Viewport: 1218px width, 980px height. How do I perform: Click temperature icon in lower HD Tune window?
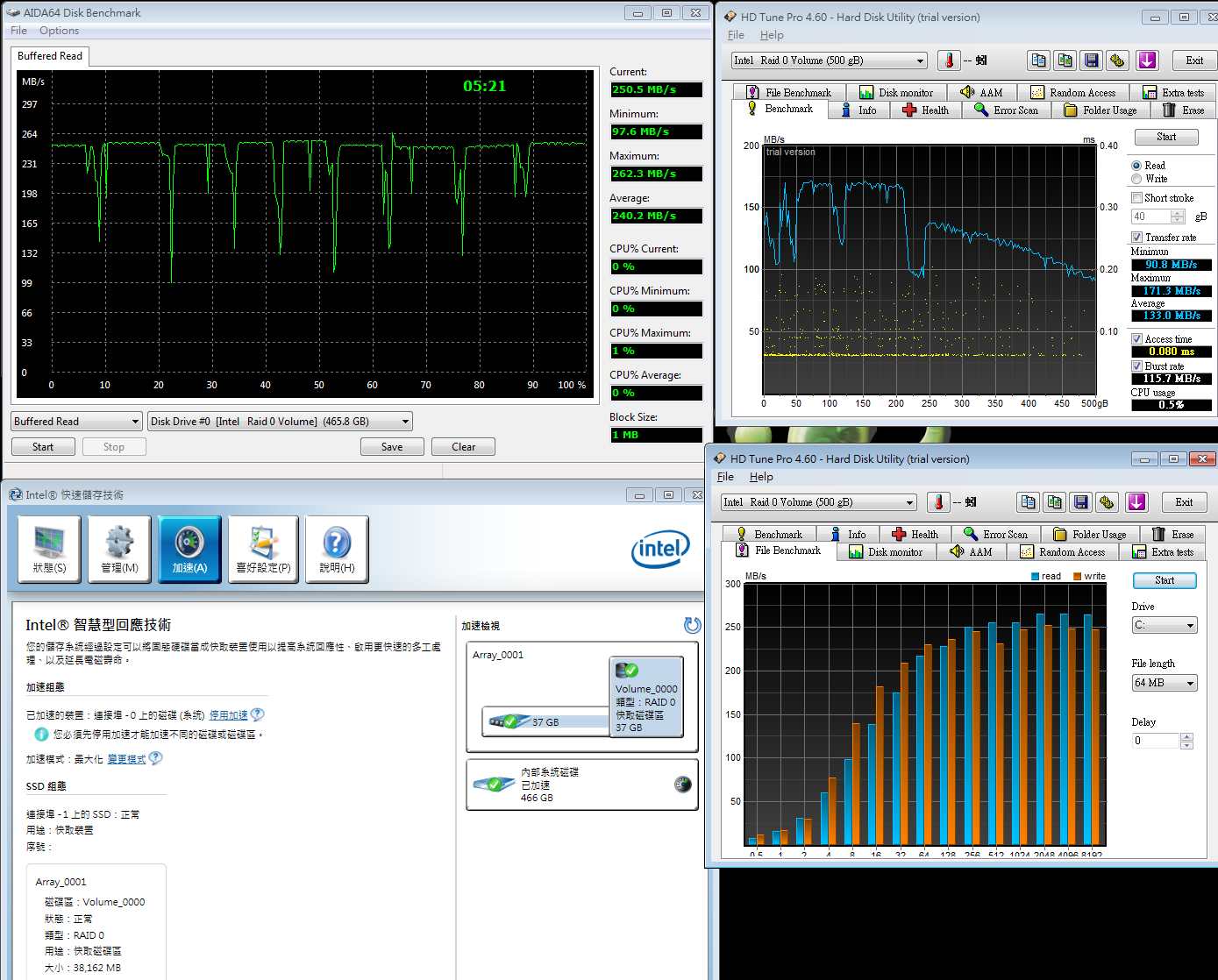[938, 502]
